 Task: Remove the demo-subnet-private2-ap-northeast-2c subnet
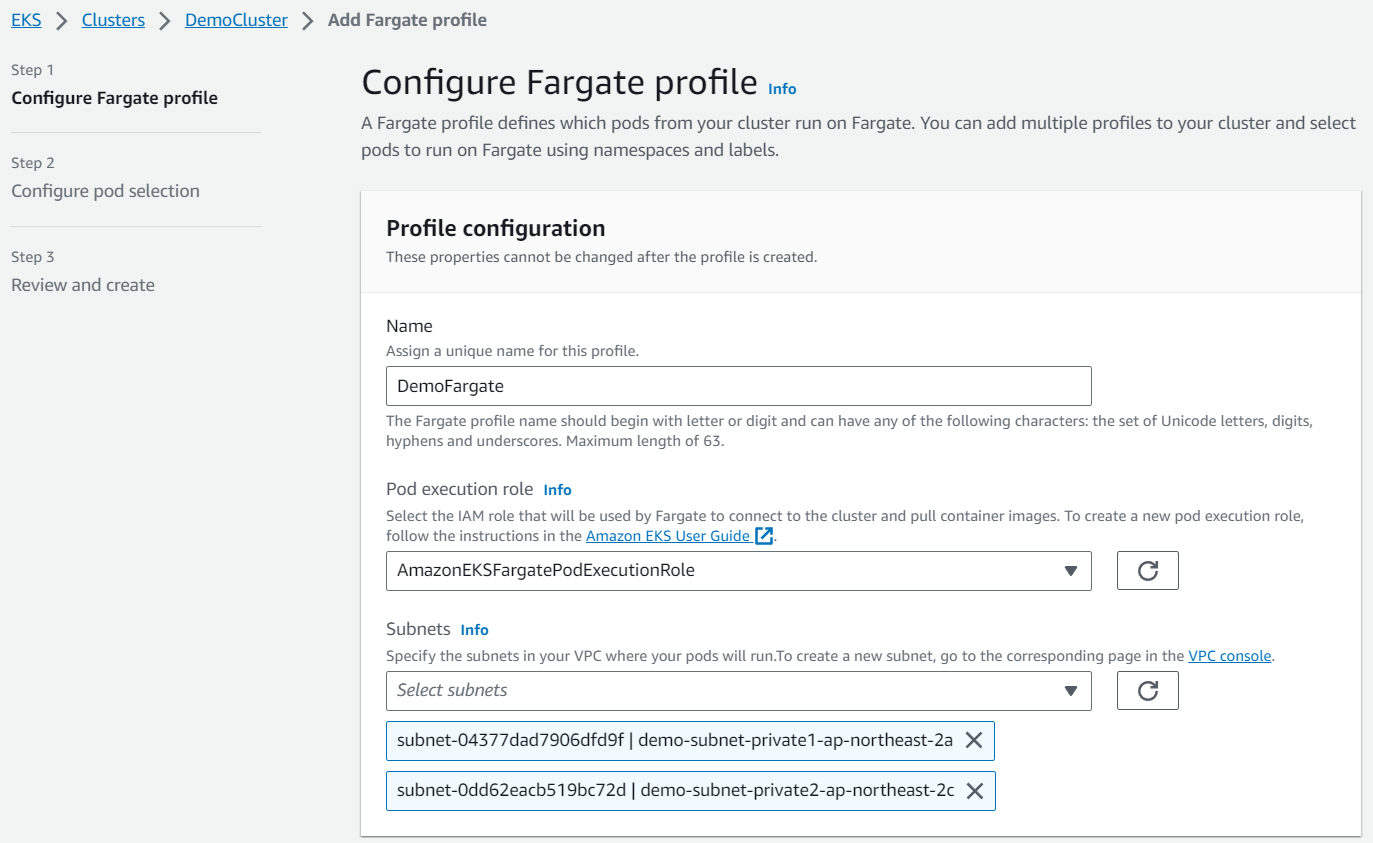[x=975, y=791]
